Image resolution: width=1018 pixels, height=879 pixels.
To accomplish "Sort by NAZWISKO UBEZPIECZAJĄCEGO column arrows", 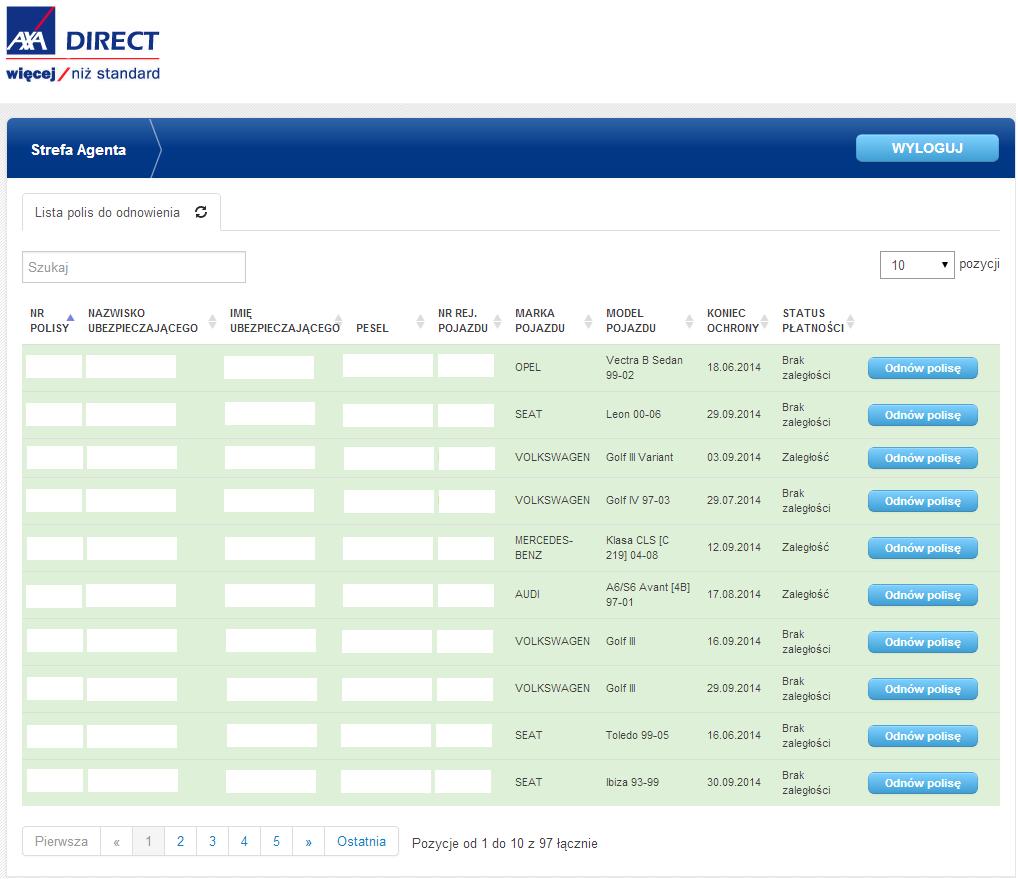I will [212, 321].
